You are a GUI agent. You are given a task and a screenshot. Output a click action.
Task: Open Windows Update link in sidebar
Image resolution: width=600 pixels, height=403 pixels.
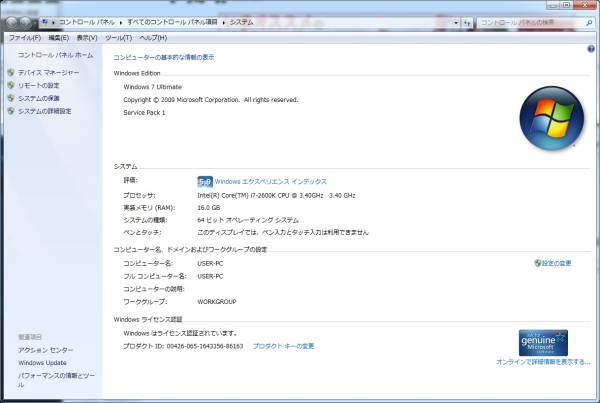tap(42, 362)
